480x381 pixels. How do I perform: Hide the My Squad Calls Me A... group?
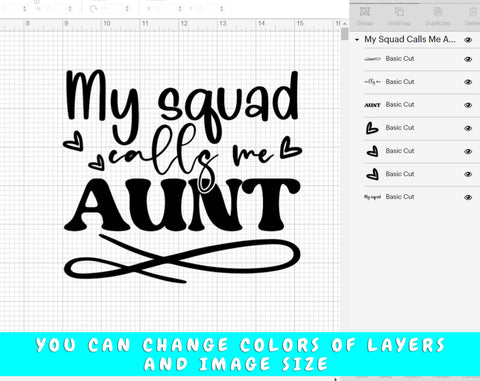click(x=468, y=40)
